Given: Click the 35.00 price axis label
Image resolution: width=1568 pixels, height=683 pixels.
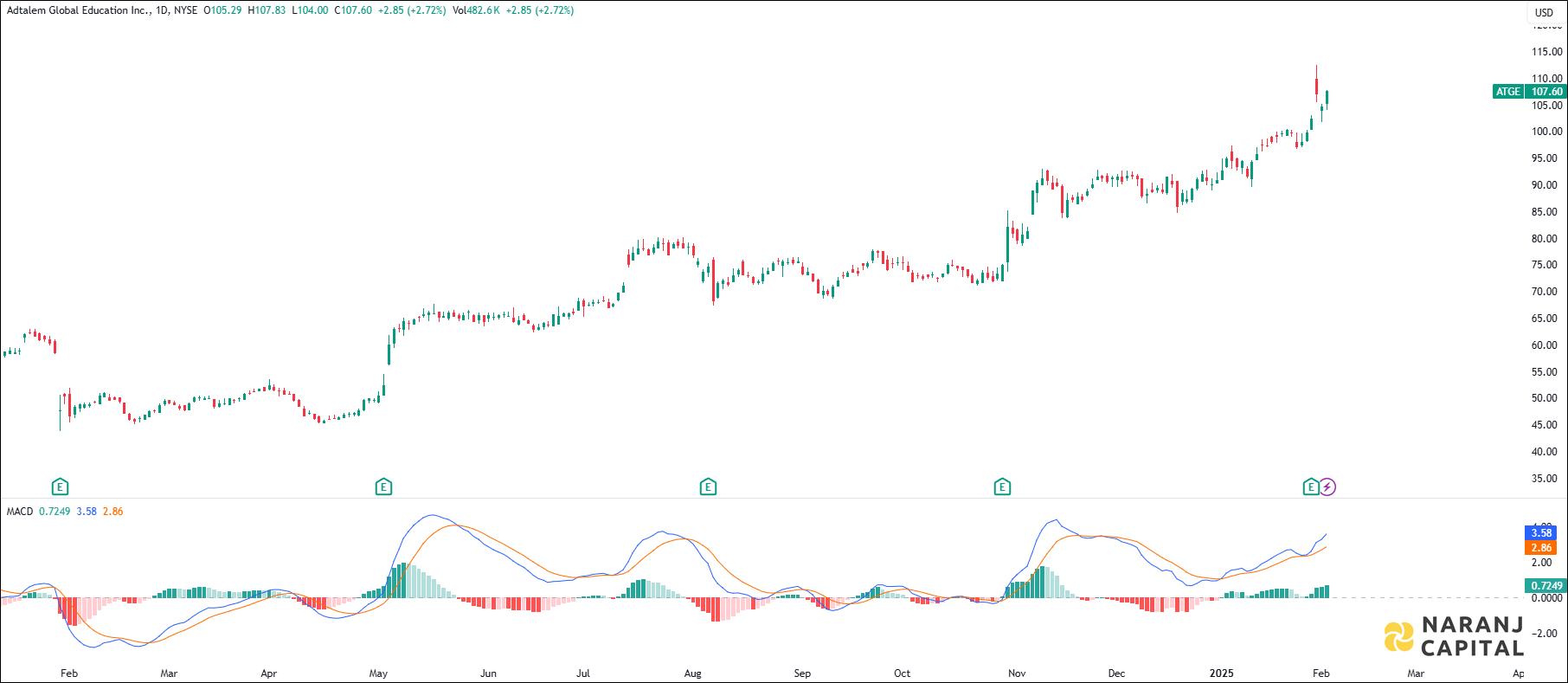Looking at the screenshot, I should (1545, 479).
